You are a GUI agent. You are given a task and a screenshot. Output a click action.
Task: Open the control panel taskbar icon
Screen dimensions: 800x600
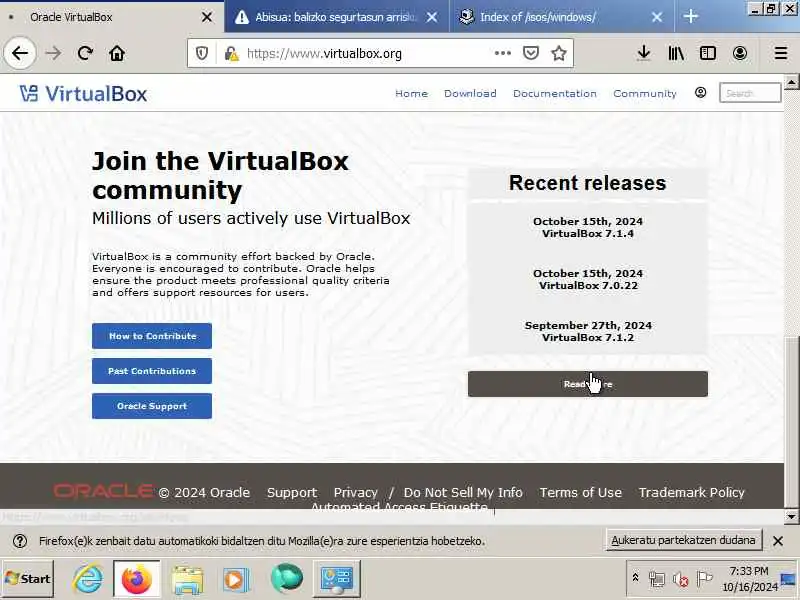336,579
